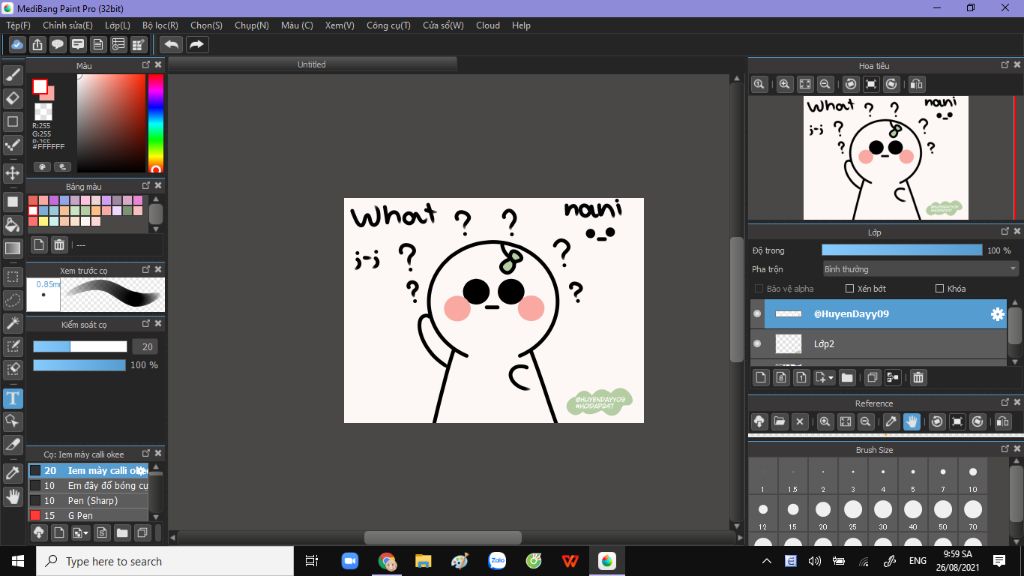
Task: Open the Windows Start menu
Action: pos(18,561)
